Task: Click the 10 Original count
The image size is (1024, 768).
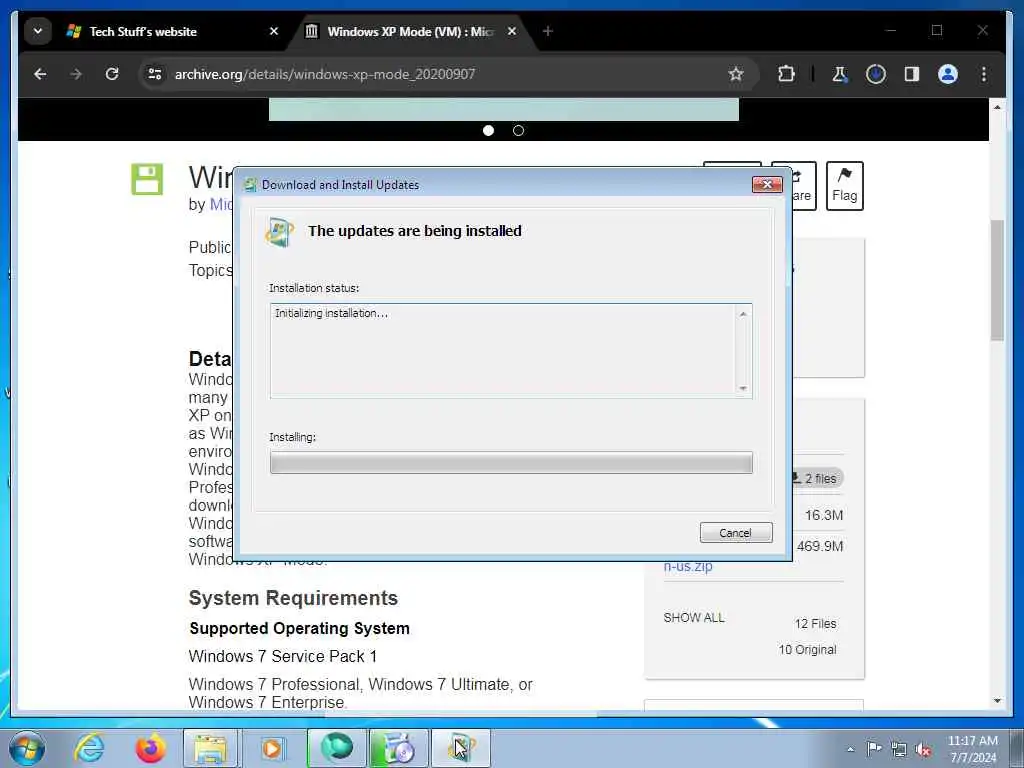Action: click(807, 650)
